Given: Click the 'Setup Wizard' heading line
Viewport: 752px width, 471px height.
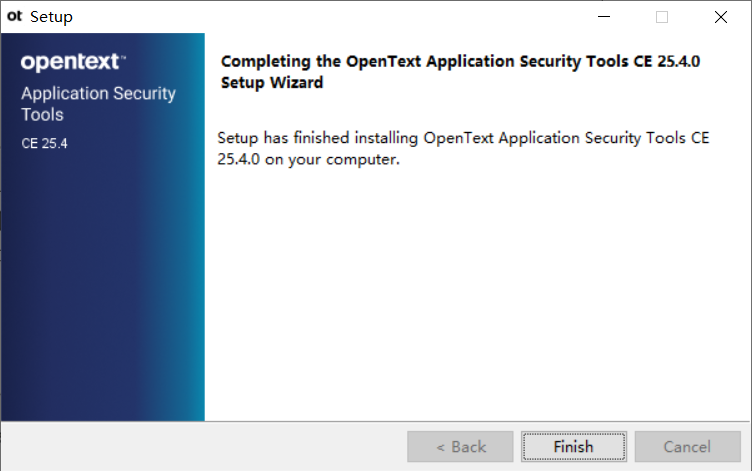Looking at the screenshot, I should (x=271, y=82).
